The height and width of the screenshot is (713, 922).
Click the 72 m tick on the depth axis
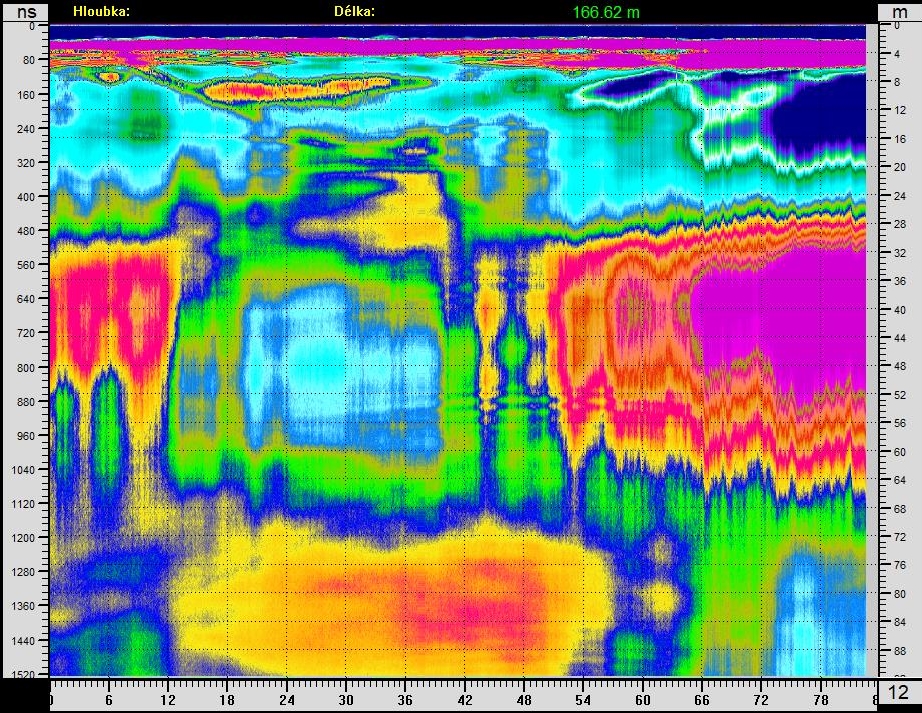coord(898,537)
